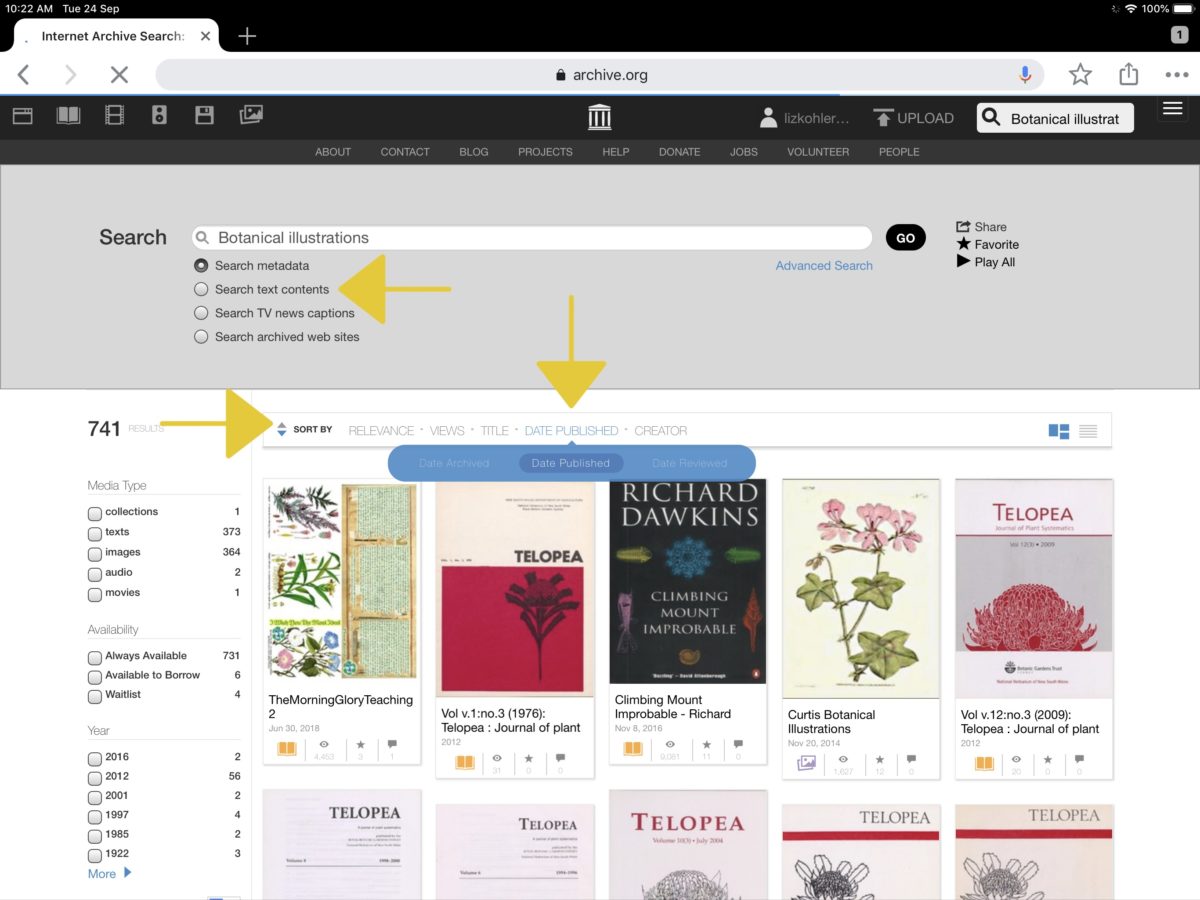Sort results by Creator
This screenshot has width=1200, height=900.
pos(661,431)
